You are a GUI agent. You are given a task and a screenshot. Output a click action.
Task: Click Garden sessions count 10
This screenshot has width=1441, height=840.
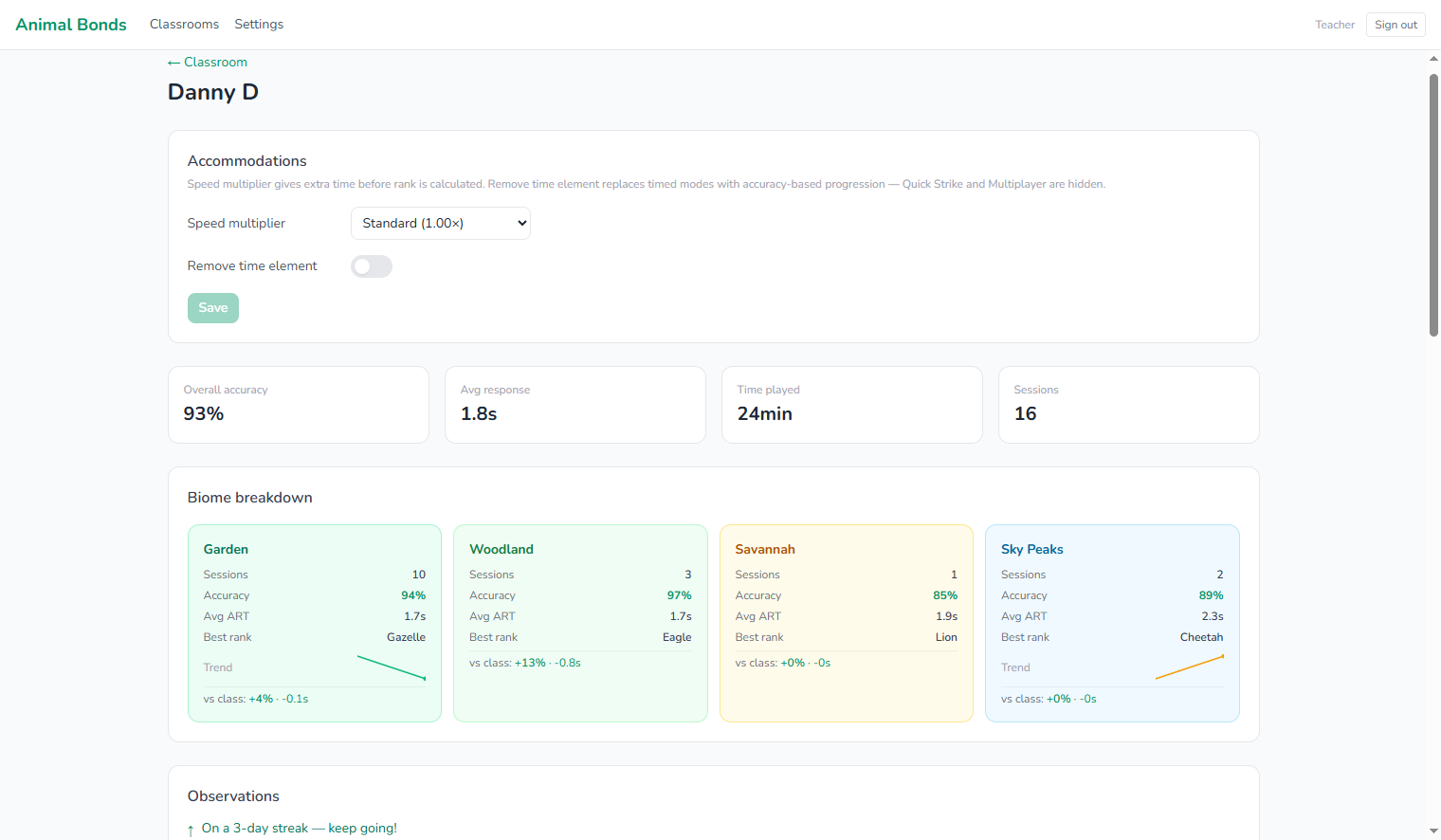point(419,575)
